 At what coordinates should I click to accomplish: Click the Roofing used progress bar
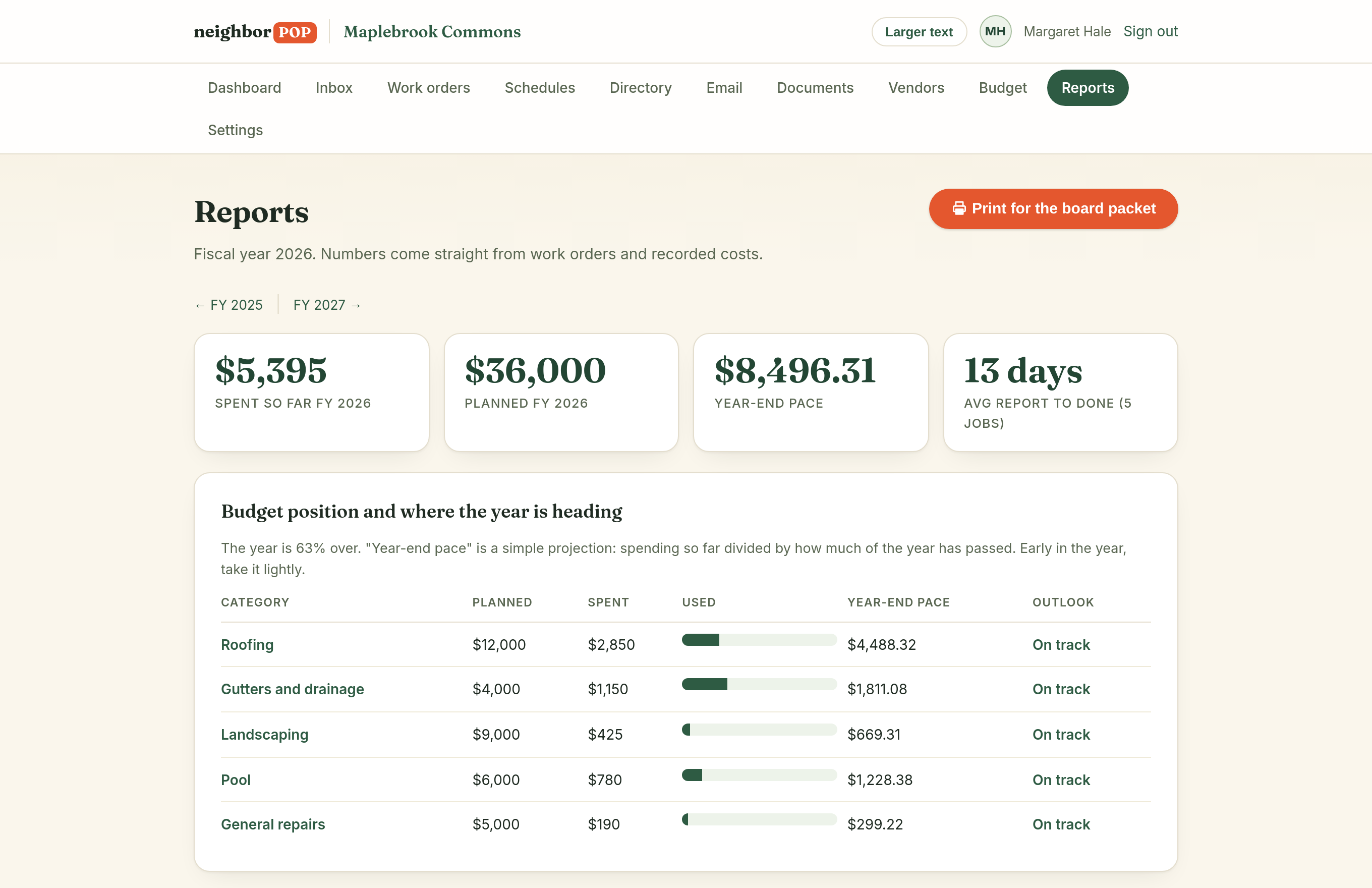(x=759, y=639)
